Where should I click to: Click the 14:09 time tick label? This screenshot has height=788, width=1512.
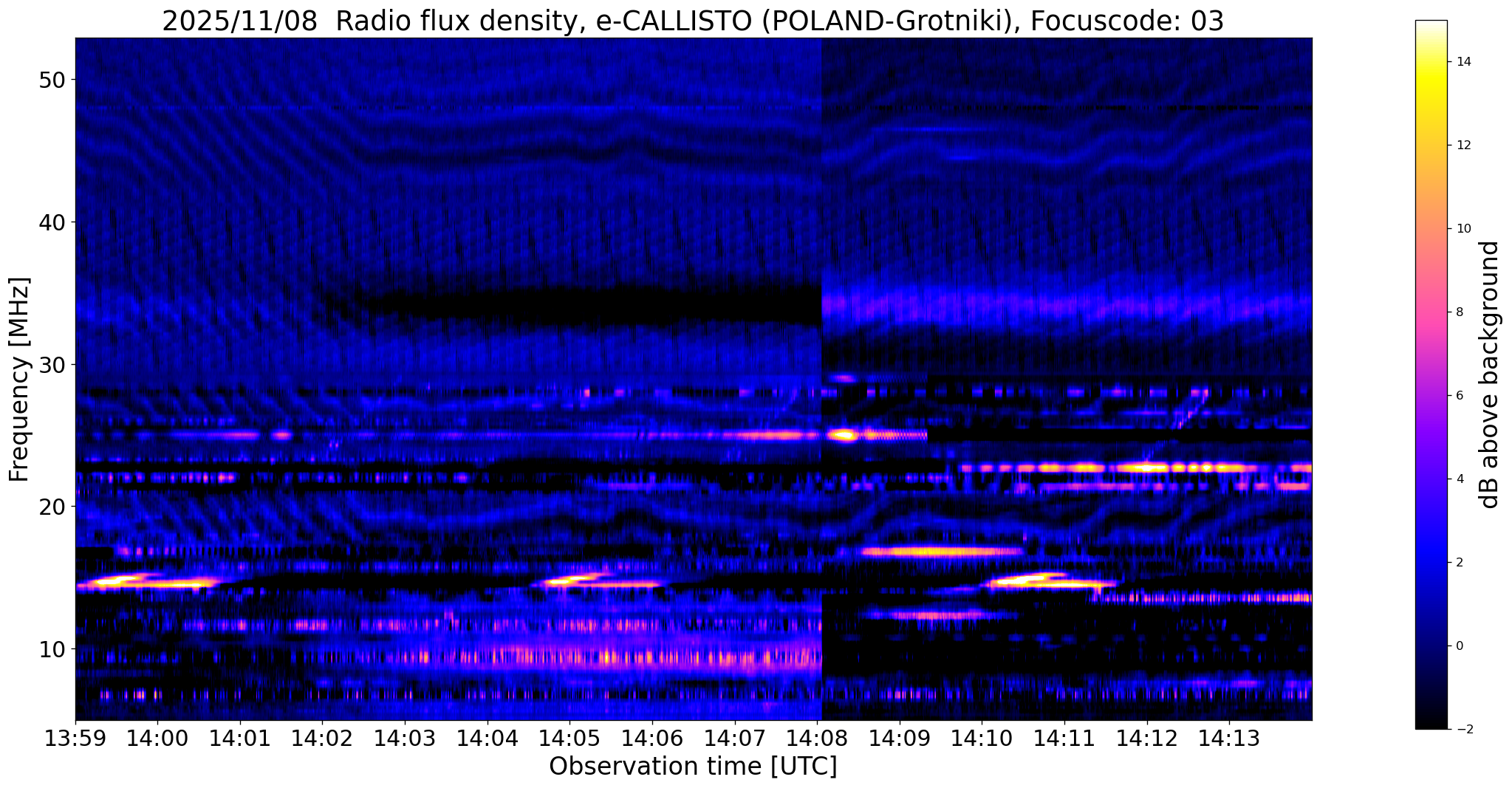pyautogui.click(x=899, y=739)
